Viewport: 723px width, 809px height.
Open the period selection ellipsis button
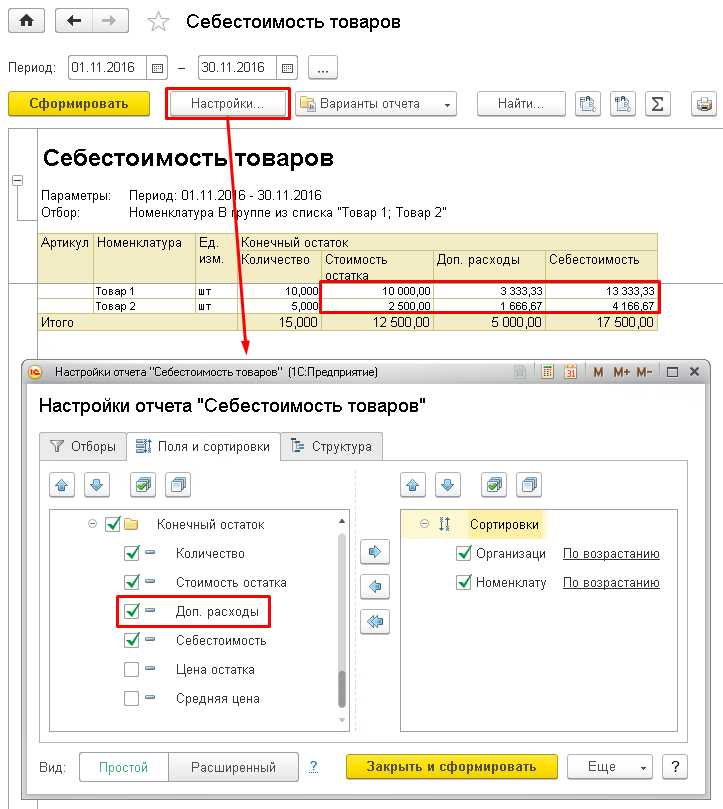pos(323,68)
